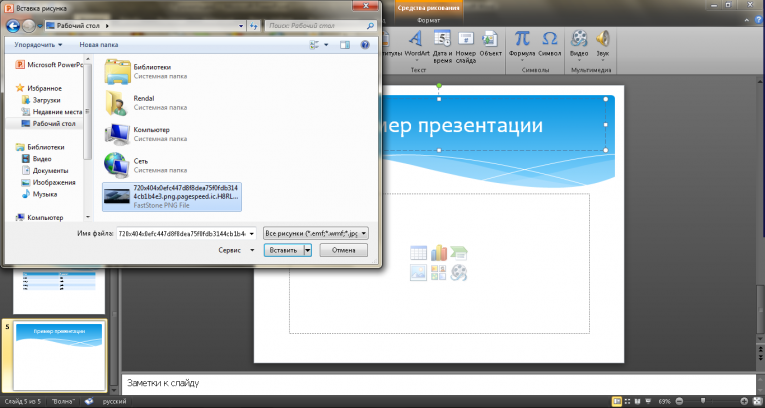The image size is (765, 408).
Task: Open the Сервис dropdown menu
Action: click(236, 250)
